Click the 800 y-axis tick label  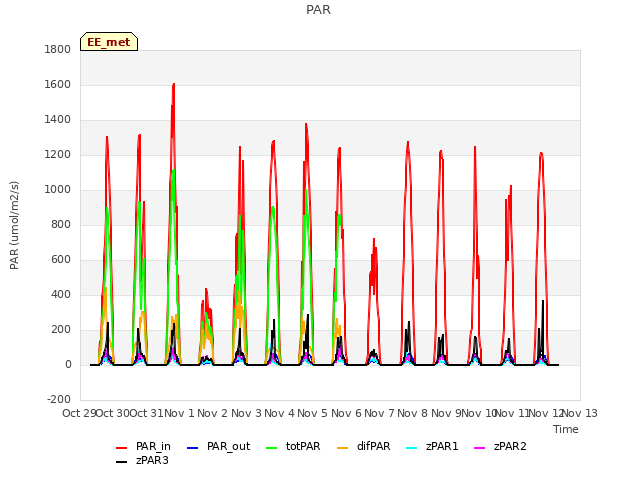(61, 224)
